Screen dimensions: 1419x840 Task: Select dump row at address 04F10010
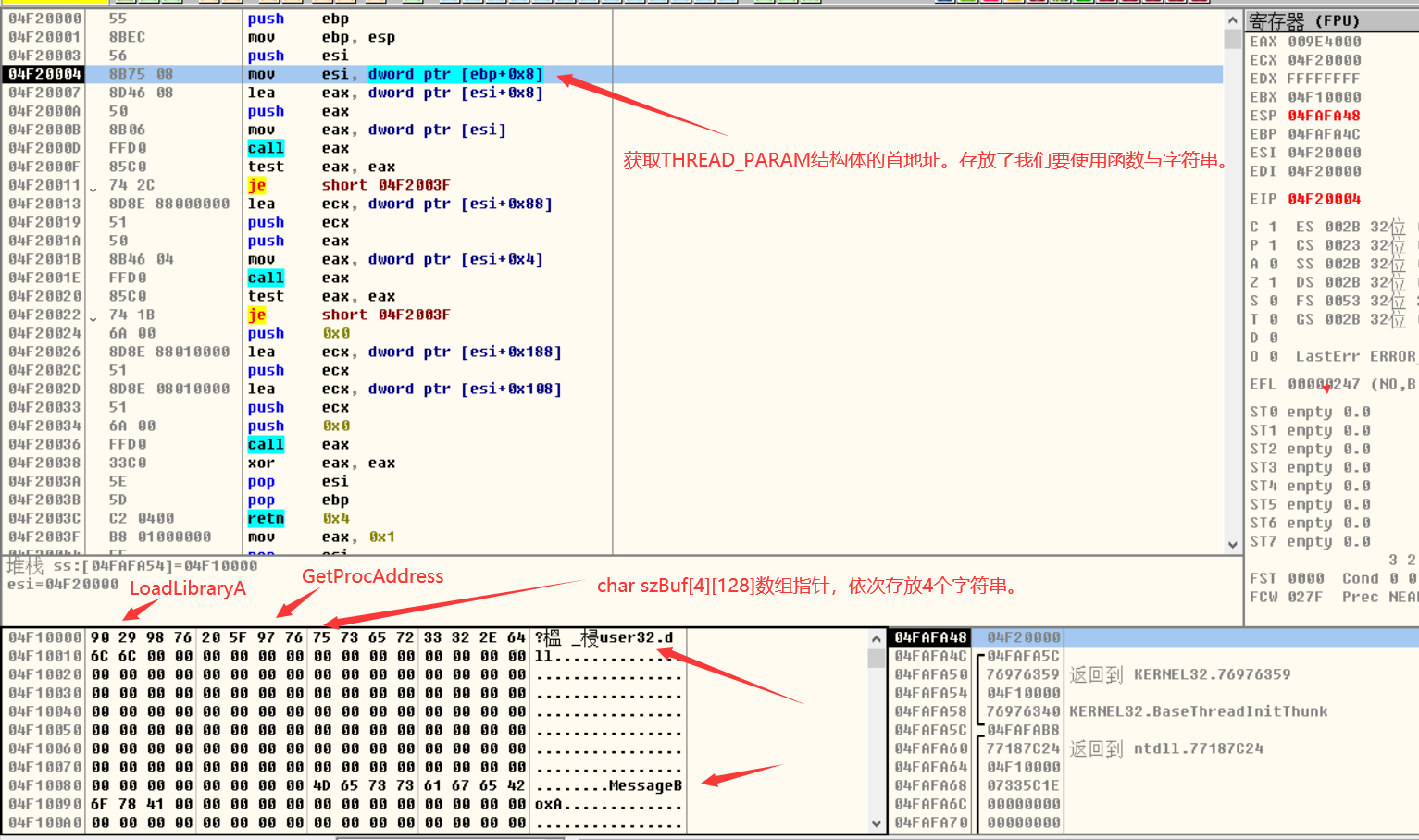(x=345, y=656)
